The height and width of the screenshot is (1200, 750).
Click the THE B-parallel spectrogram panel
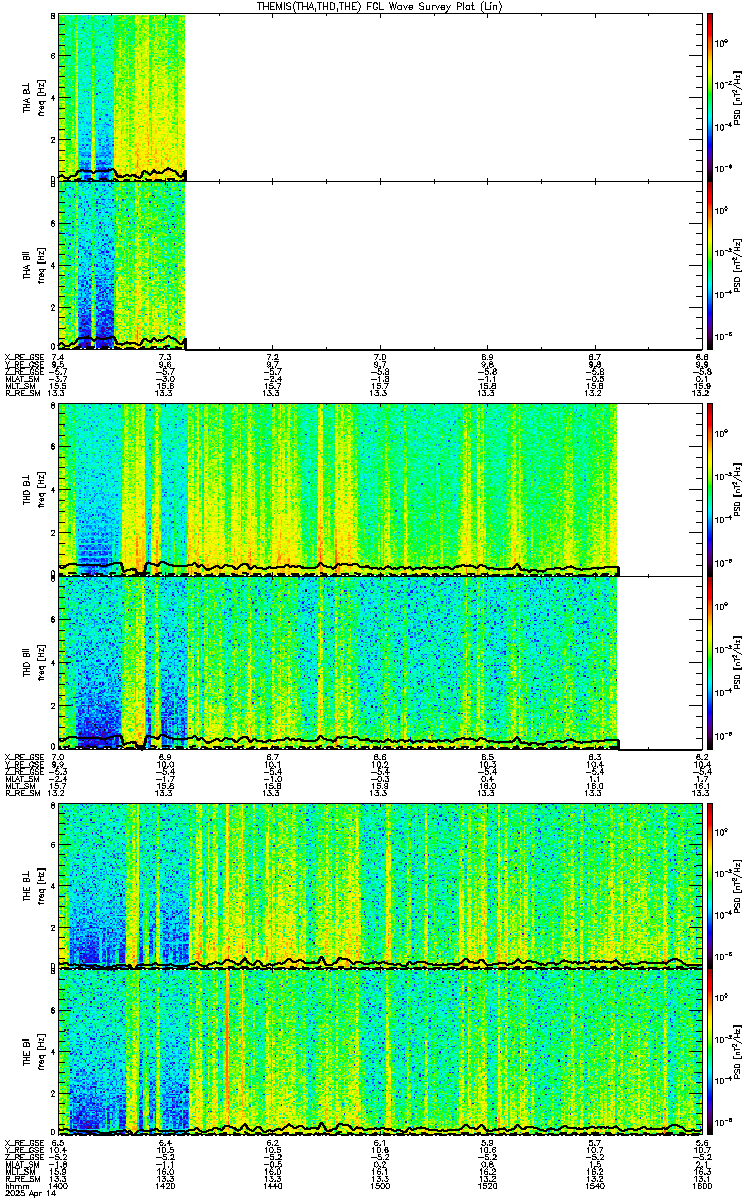coord(380,1053)
